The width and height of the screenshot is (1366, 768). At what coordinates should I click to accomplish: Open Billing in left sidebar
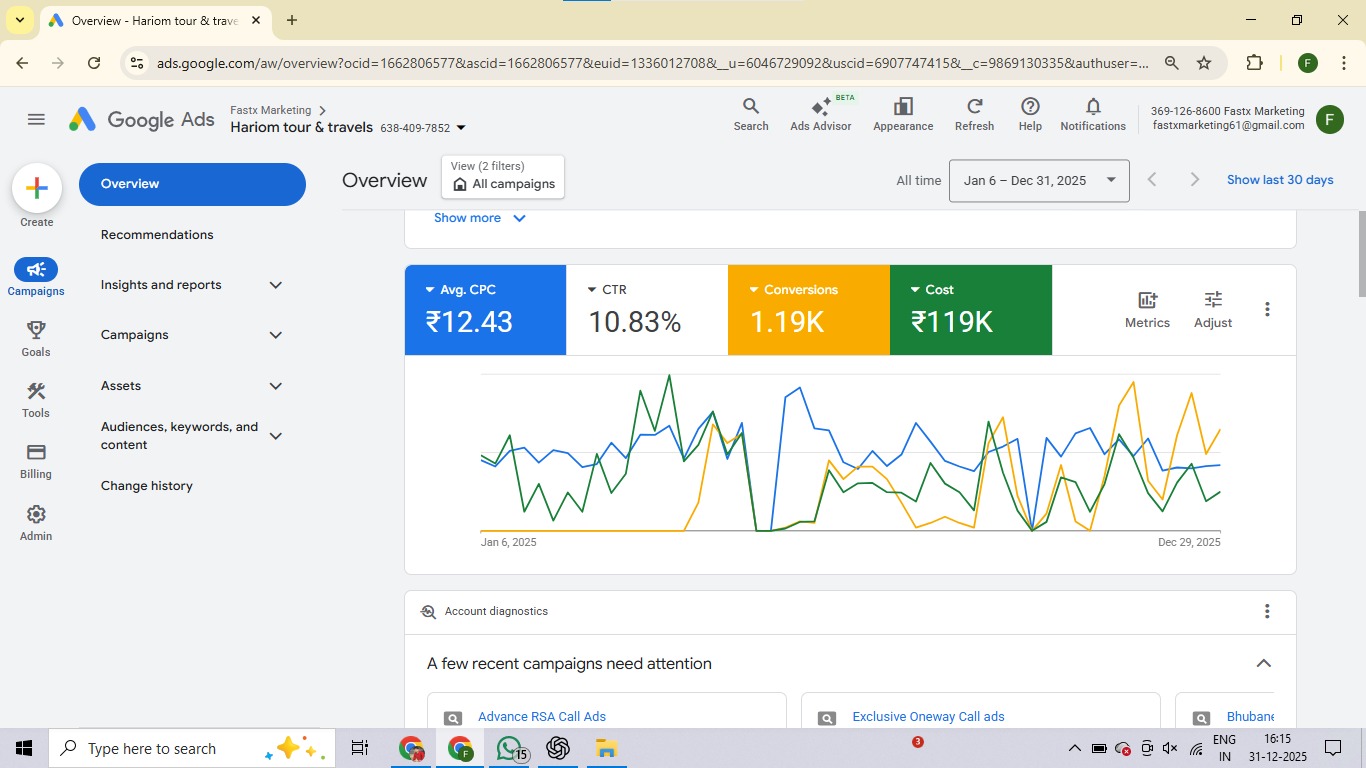point(36,453)
